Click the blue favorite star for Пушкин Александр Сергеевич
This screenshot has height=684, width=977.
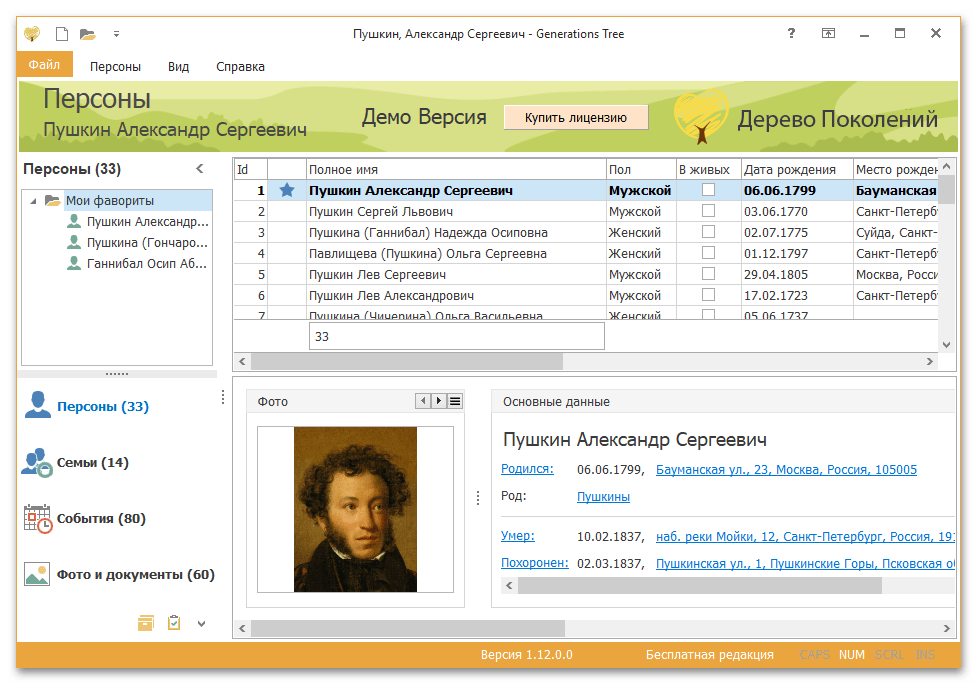[287, 190]
